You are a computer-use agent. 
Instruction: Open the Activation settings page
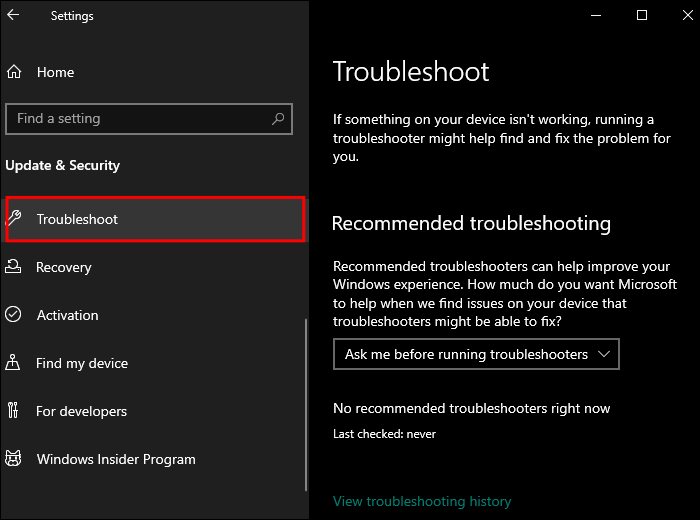click(67, 315)
